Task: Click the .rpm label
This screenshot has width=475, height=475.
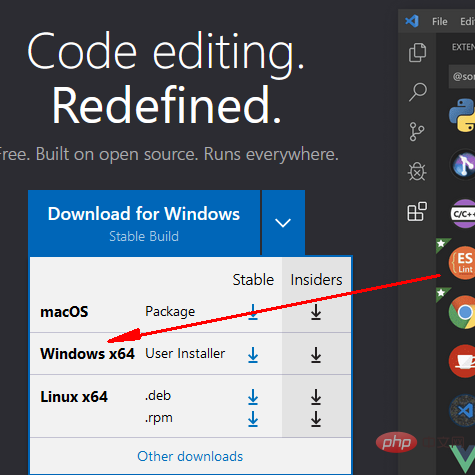Action: (x=159, y=418)
